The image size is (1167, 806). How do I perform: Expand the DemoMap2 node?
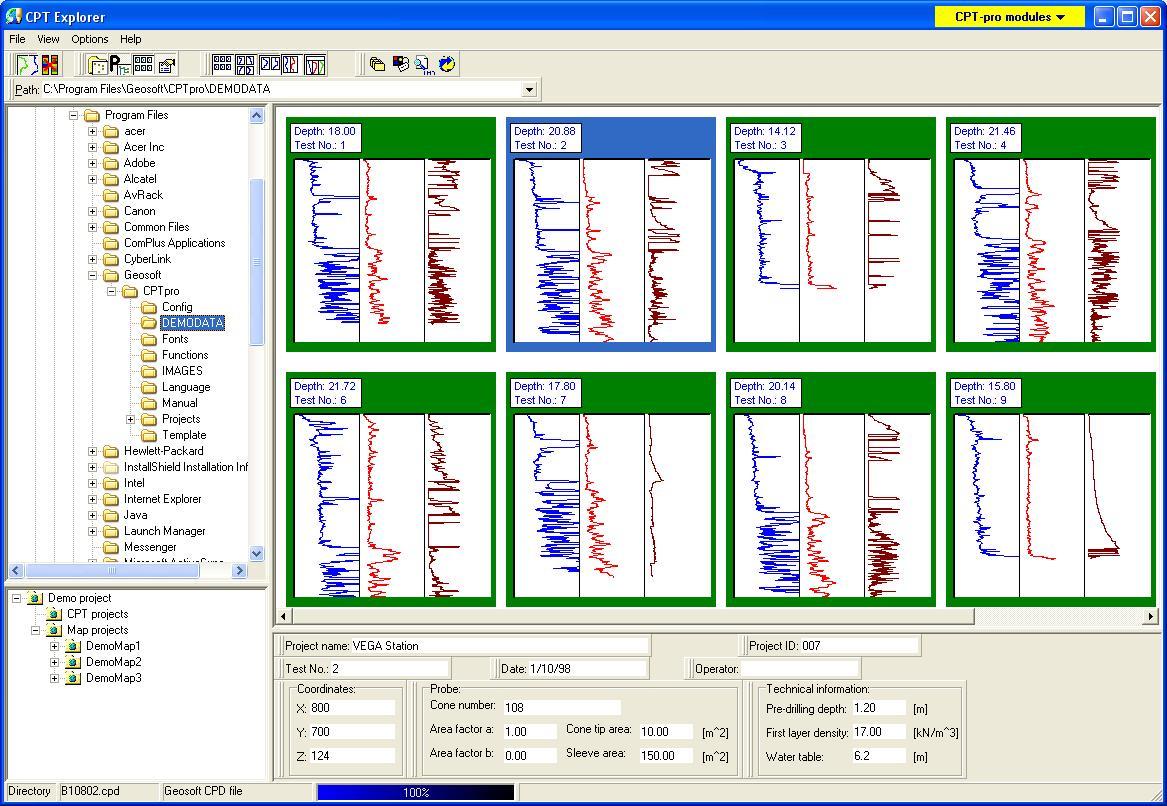coord(54,662)
